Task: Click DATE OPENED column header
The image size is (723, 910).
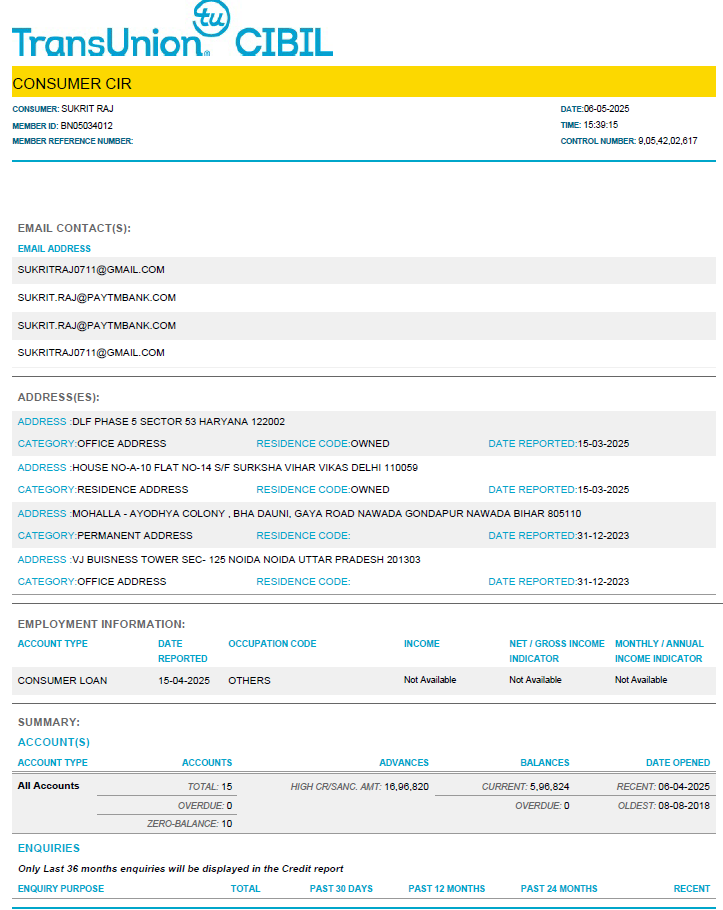Action: coord(678,763)
